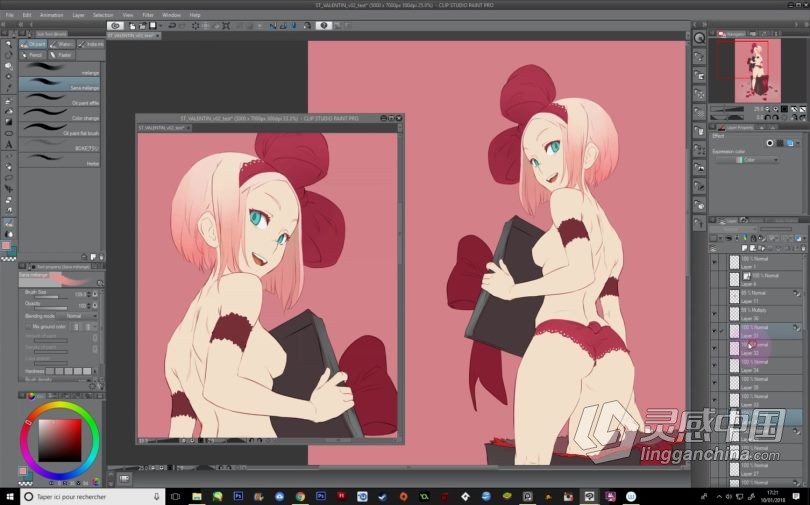
Task: Select the Gradient tool in the toolbox
Action: coord(8,122)
